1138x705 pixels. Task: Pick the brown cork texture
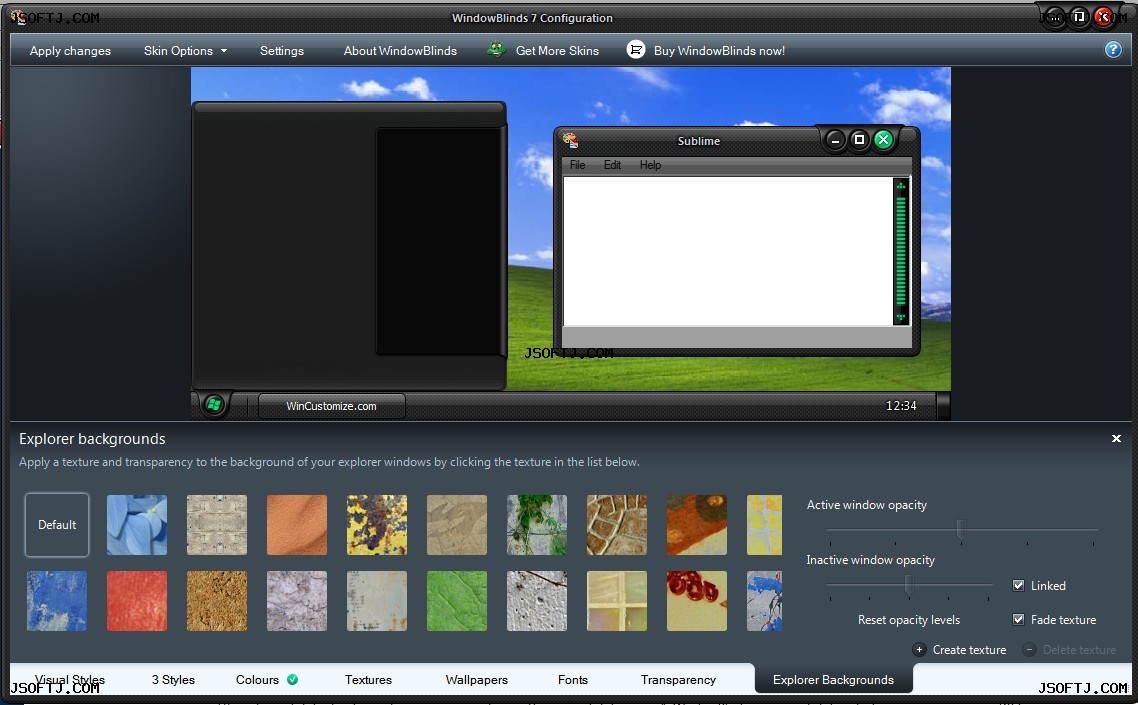point(216,600)
